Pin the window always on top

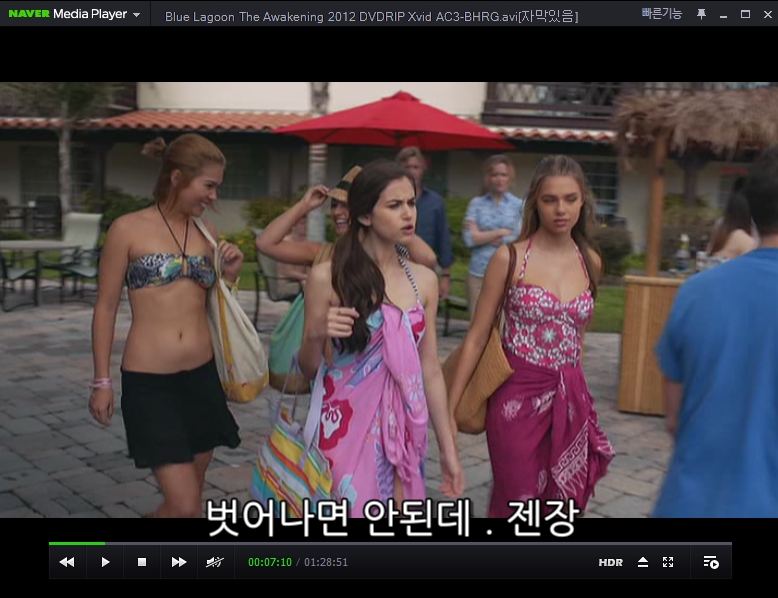click(701, 14)
